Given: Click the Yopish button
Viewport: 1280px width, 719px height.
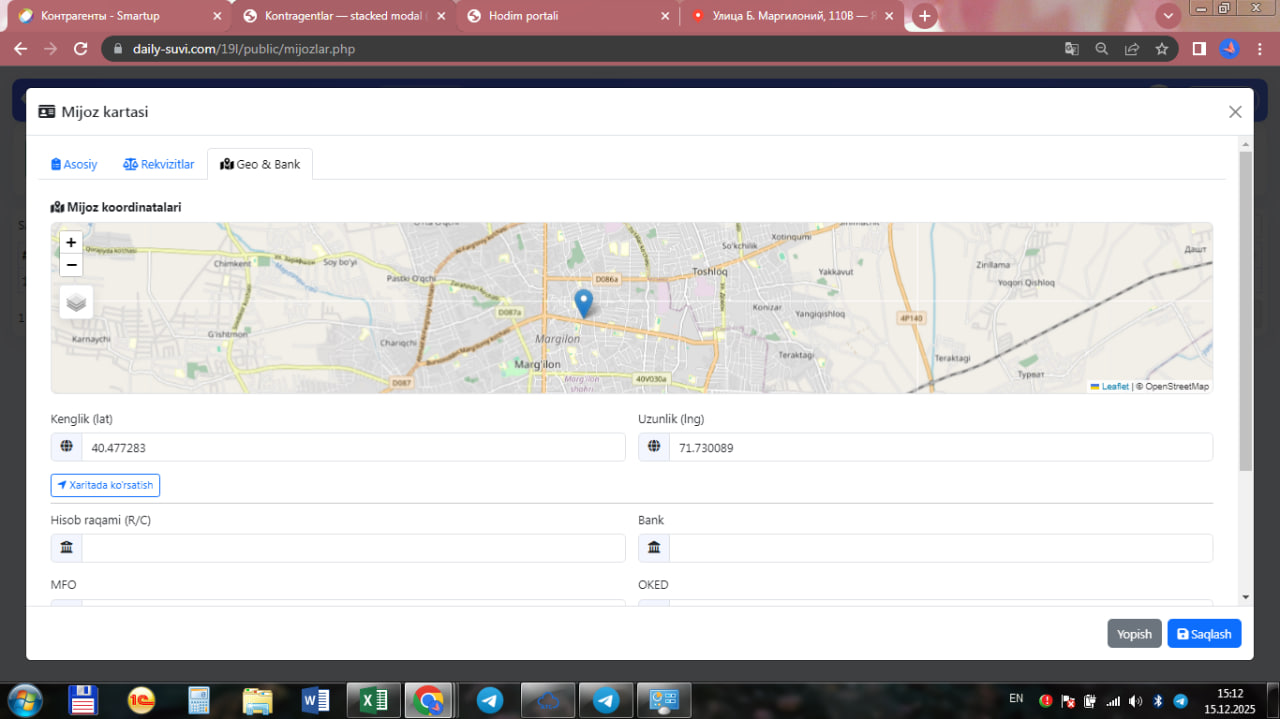Looking at the screenshot, I should [1134, 634].
